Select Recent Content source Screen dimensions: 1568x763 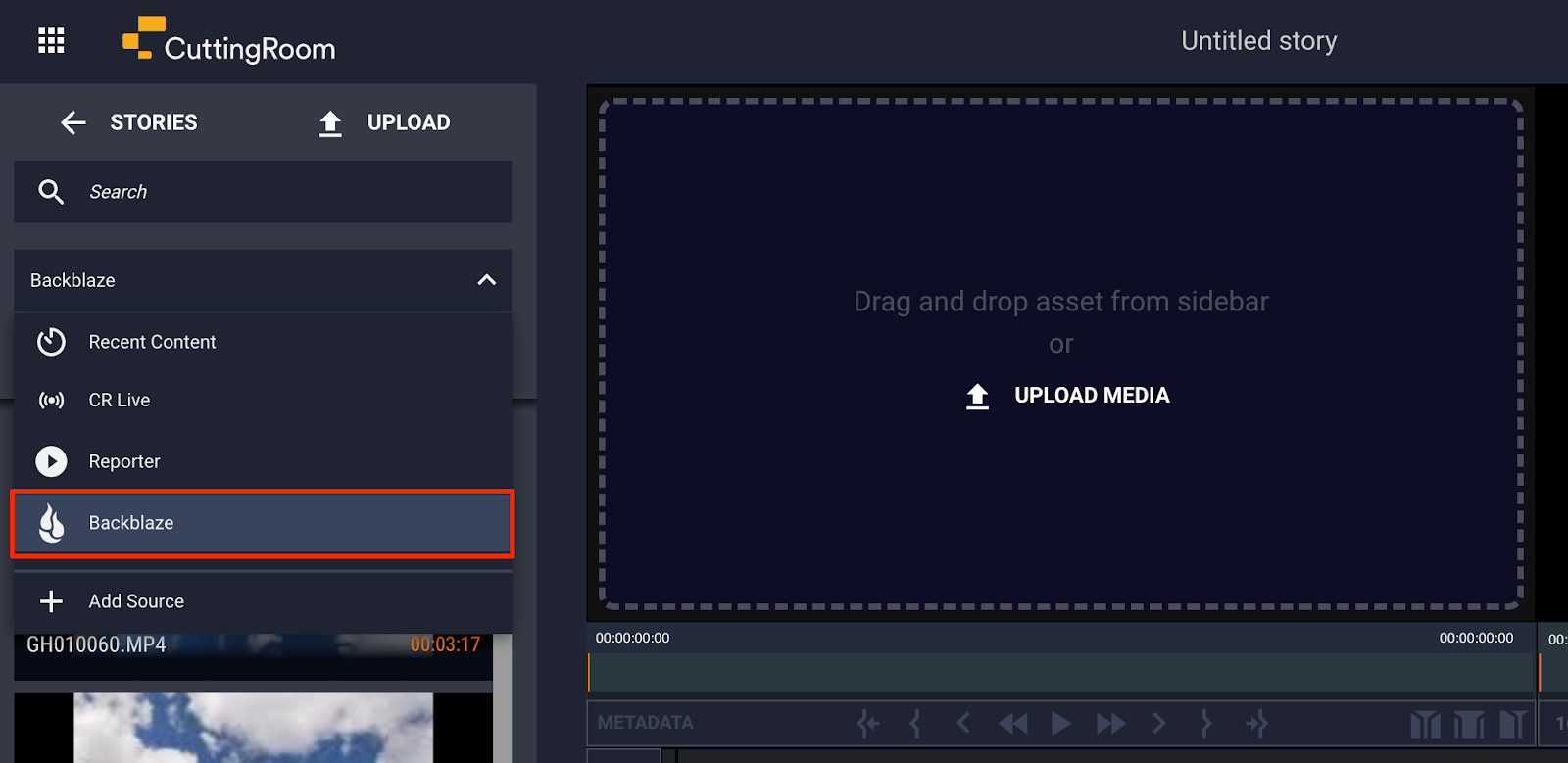[x=263, y=342]
